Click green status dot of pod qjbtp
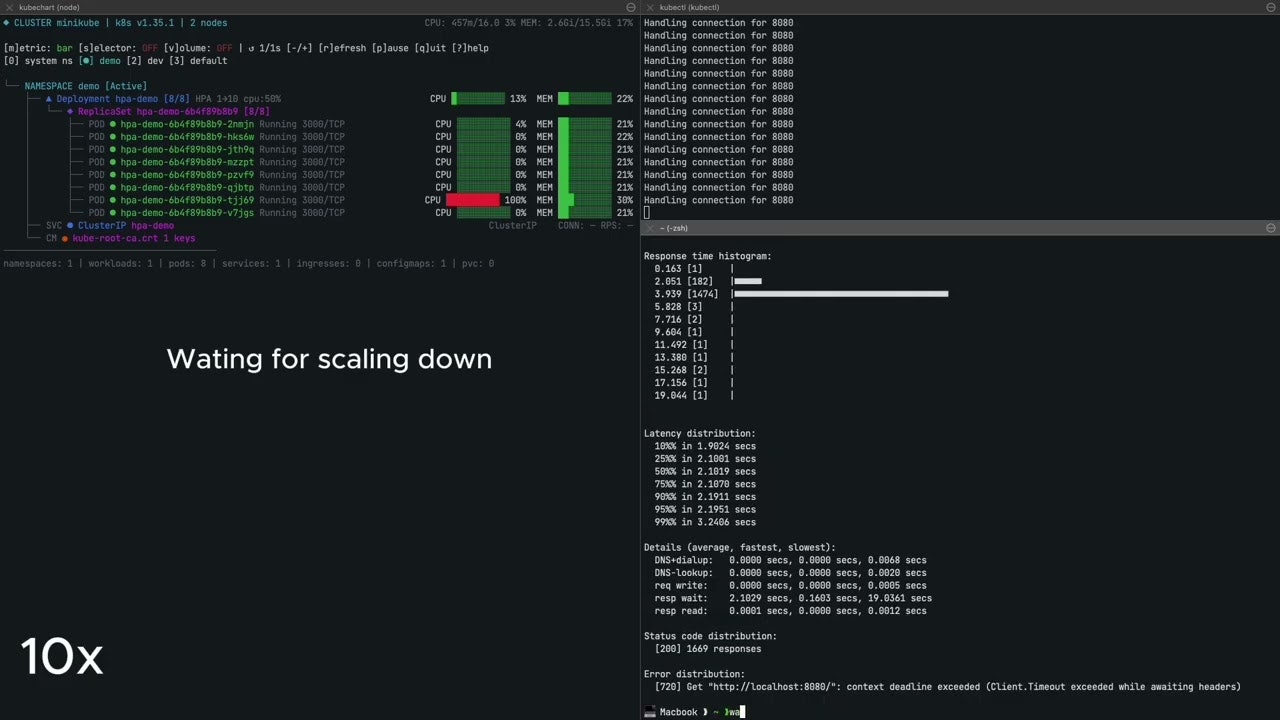 [x=113, y=188]
